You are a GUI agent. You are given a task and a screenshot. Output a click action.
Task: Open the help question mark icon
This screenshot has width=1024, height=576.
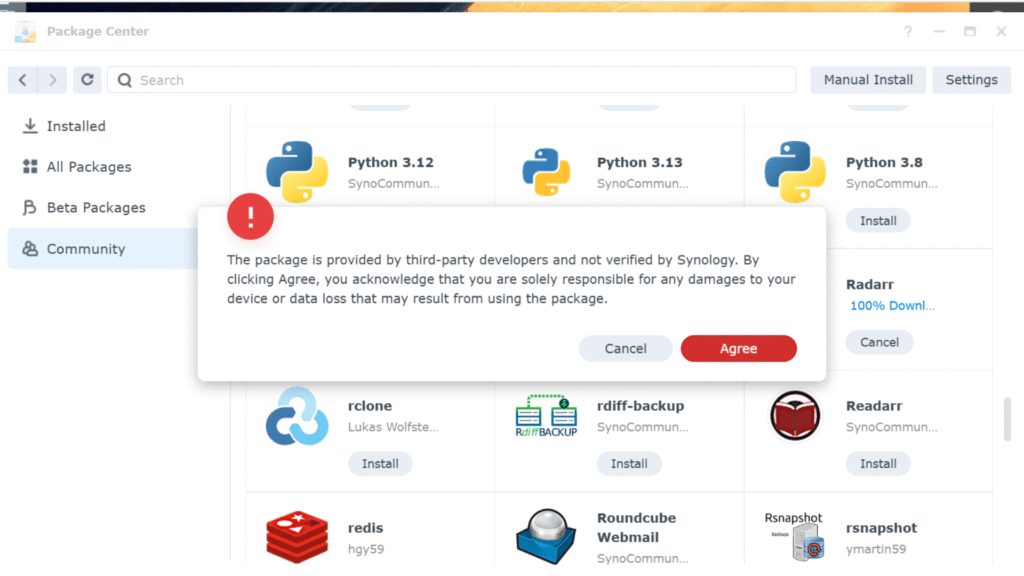[908, 32]
